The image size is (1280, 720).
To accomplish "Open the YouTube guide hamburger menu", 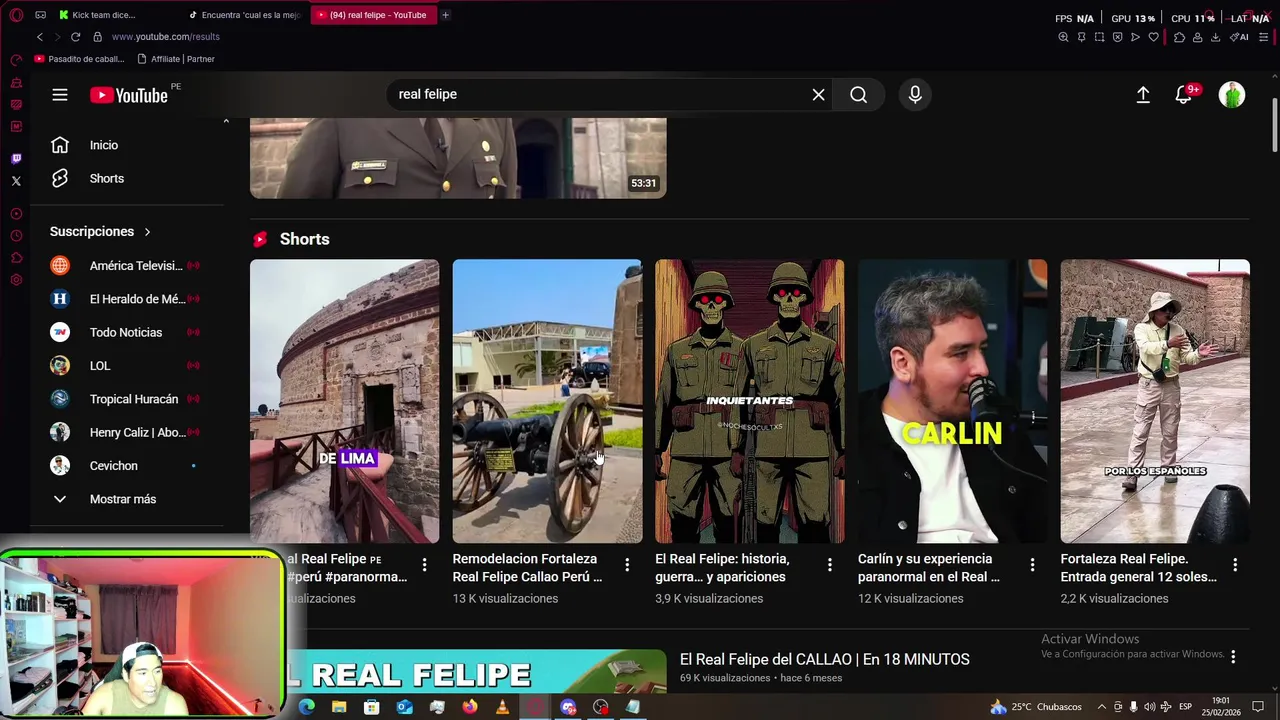I will click(x=60, y=94).
